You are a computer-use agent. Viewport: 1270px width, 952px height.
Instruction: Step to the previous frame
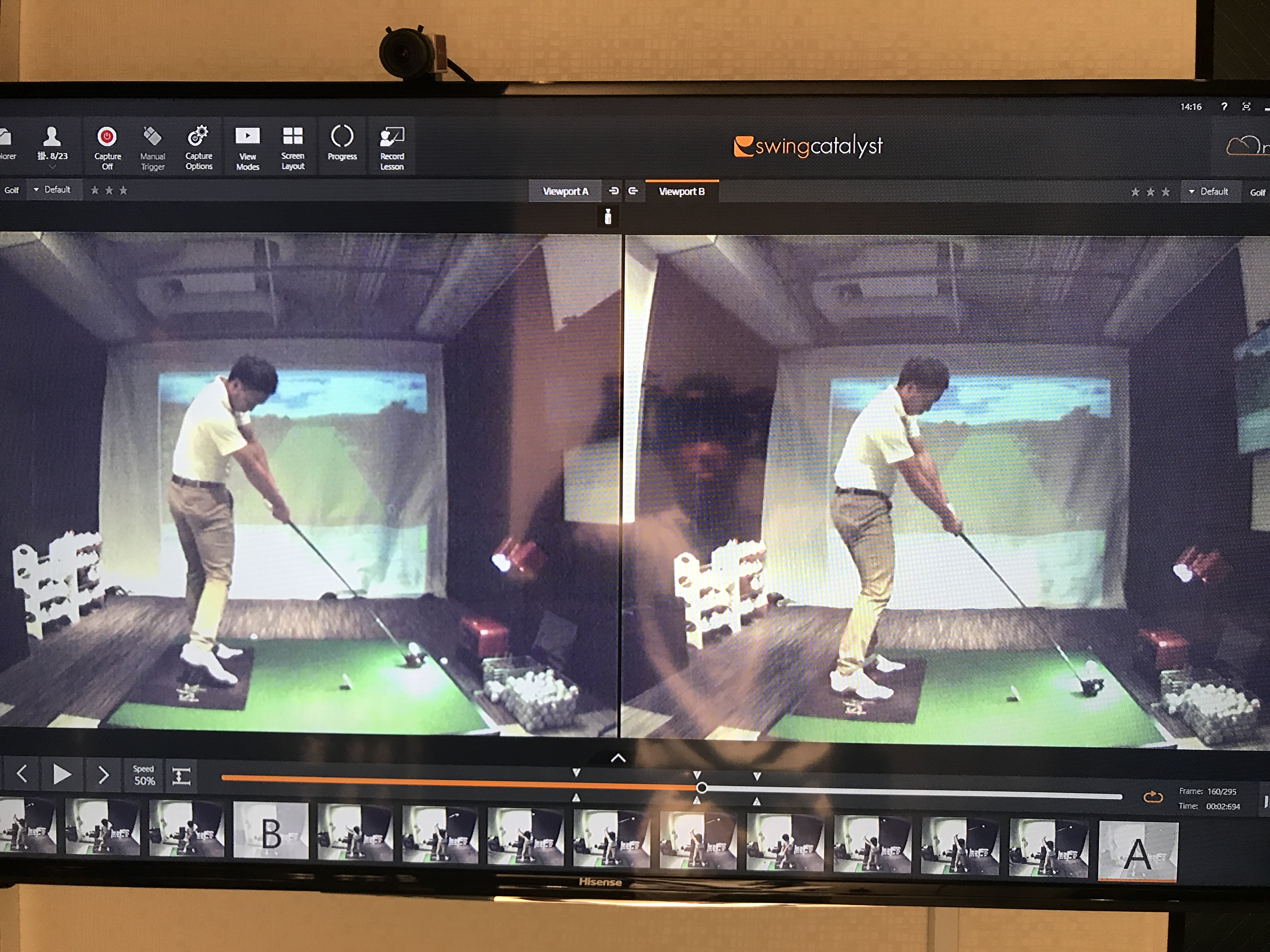(x=22, y=774)
